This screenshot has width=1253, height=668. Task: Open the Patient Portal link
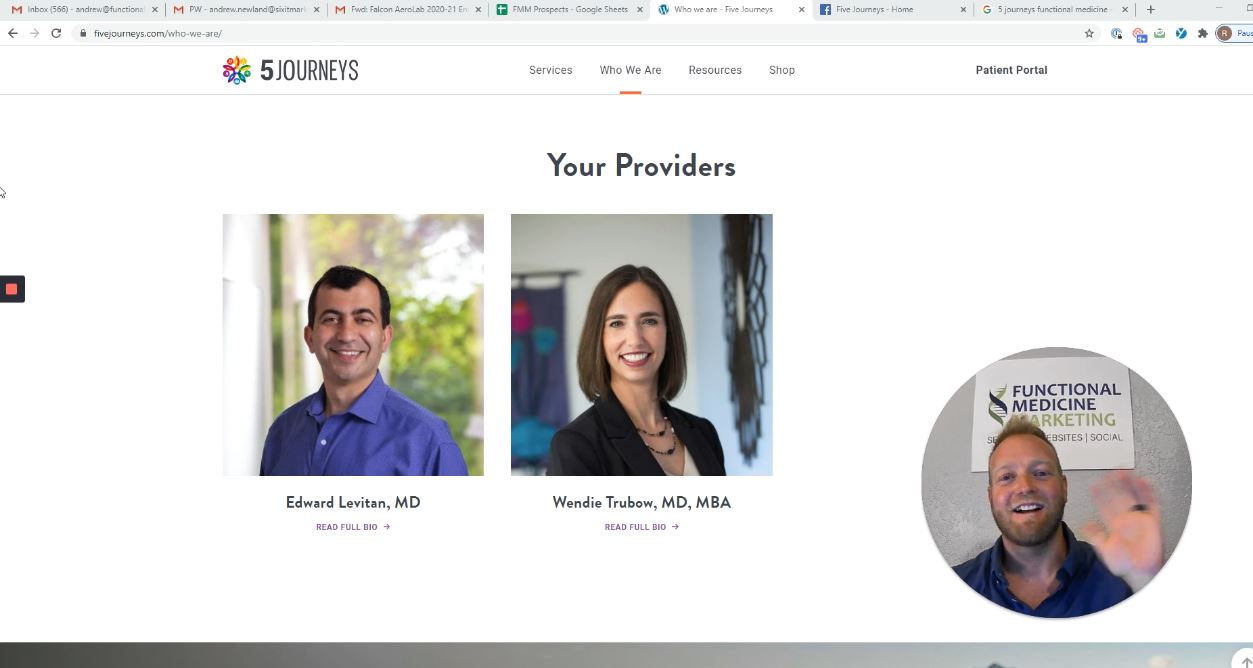pos(1011,70)
